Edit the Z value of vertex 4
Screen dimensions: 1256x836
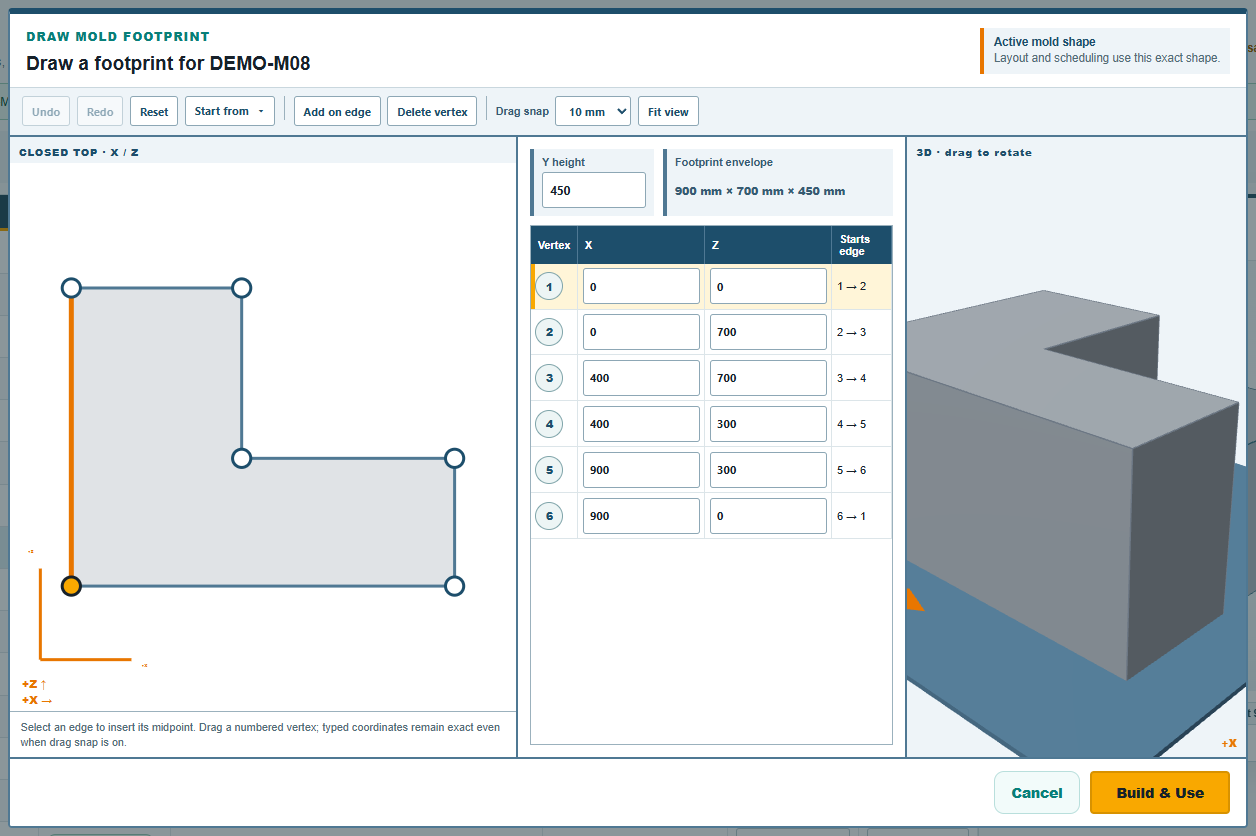click(x=768, y=424)
